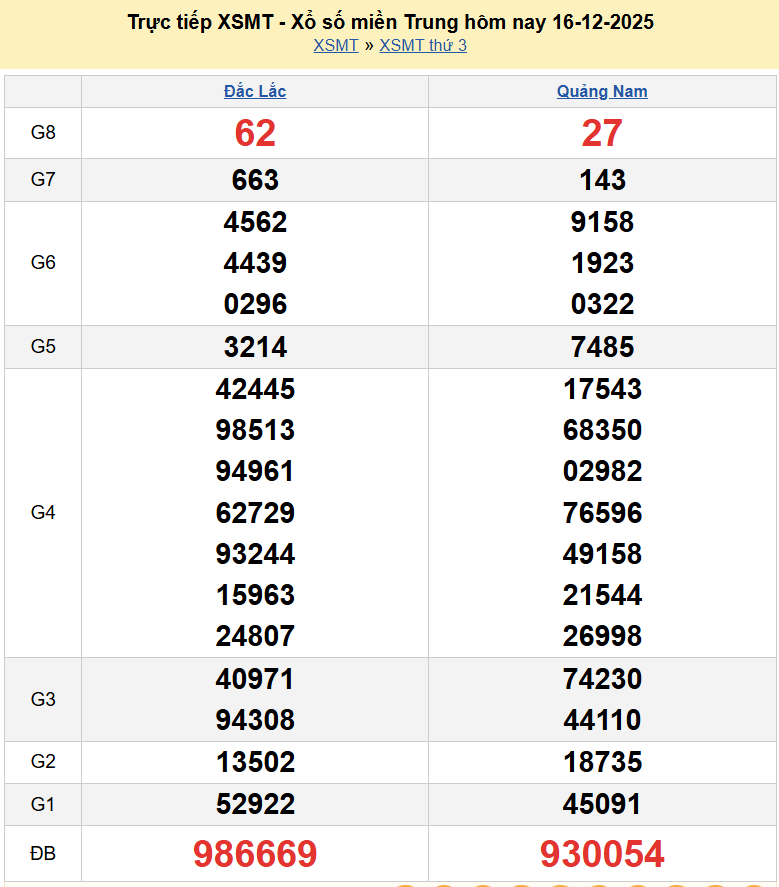This screenshot has height=887, width=779.
Task: Select Đắc Lắc G6 number 0296
Action: pyautogui.click(x=255, y=304)
